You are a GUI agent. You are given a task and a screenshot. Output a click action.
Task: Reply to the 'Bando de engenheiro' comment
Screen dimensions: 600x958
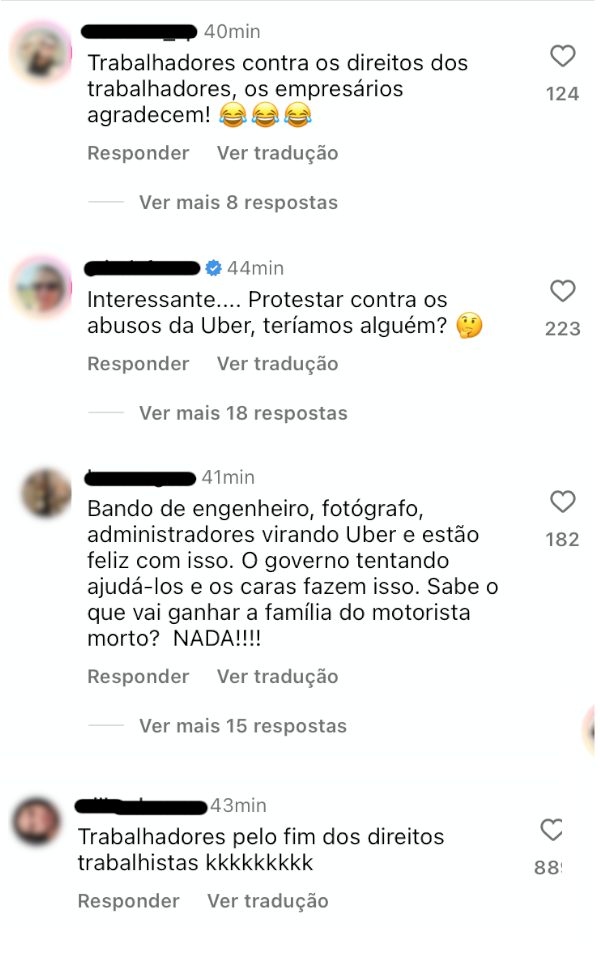(x=138, y=676)
